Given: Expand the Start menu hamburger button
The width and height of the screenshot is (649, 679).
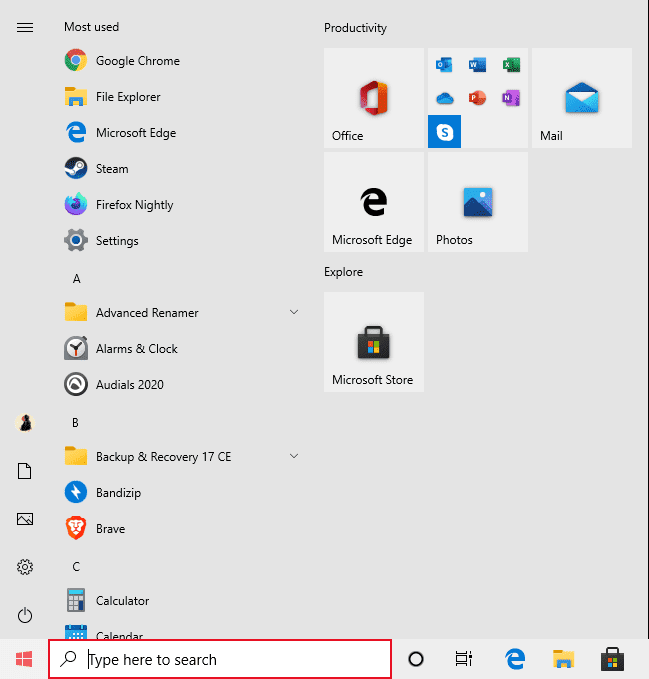Looking at the screenshot, I should pos(25,28).
